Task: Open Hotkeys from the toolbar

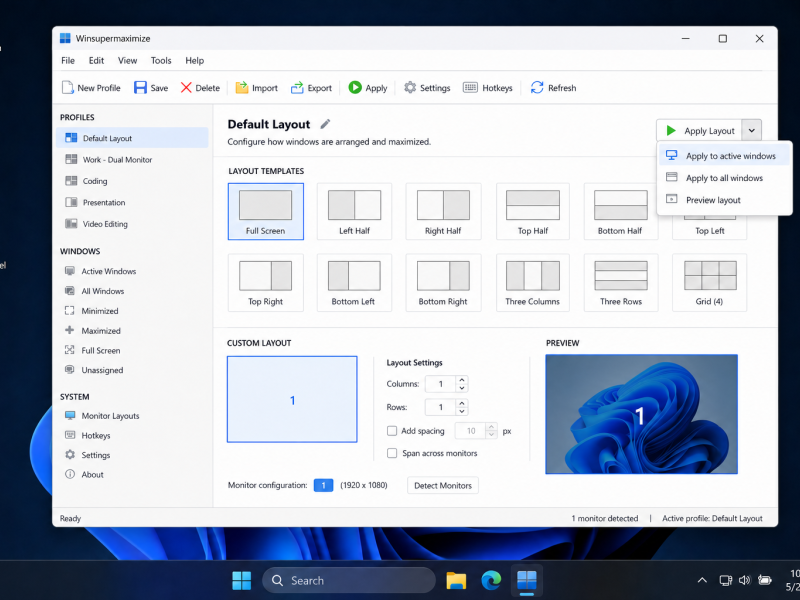Action: pyautogui.click(x=488, y=88)
